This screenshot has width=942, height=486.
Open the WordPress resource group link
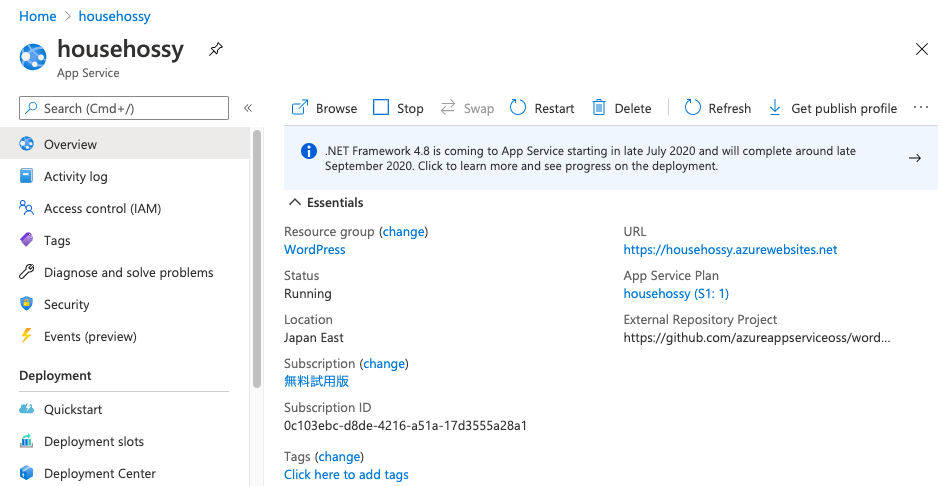(x=315, y=249)
